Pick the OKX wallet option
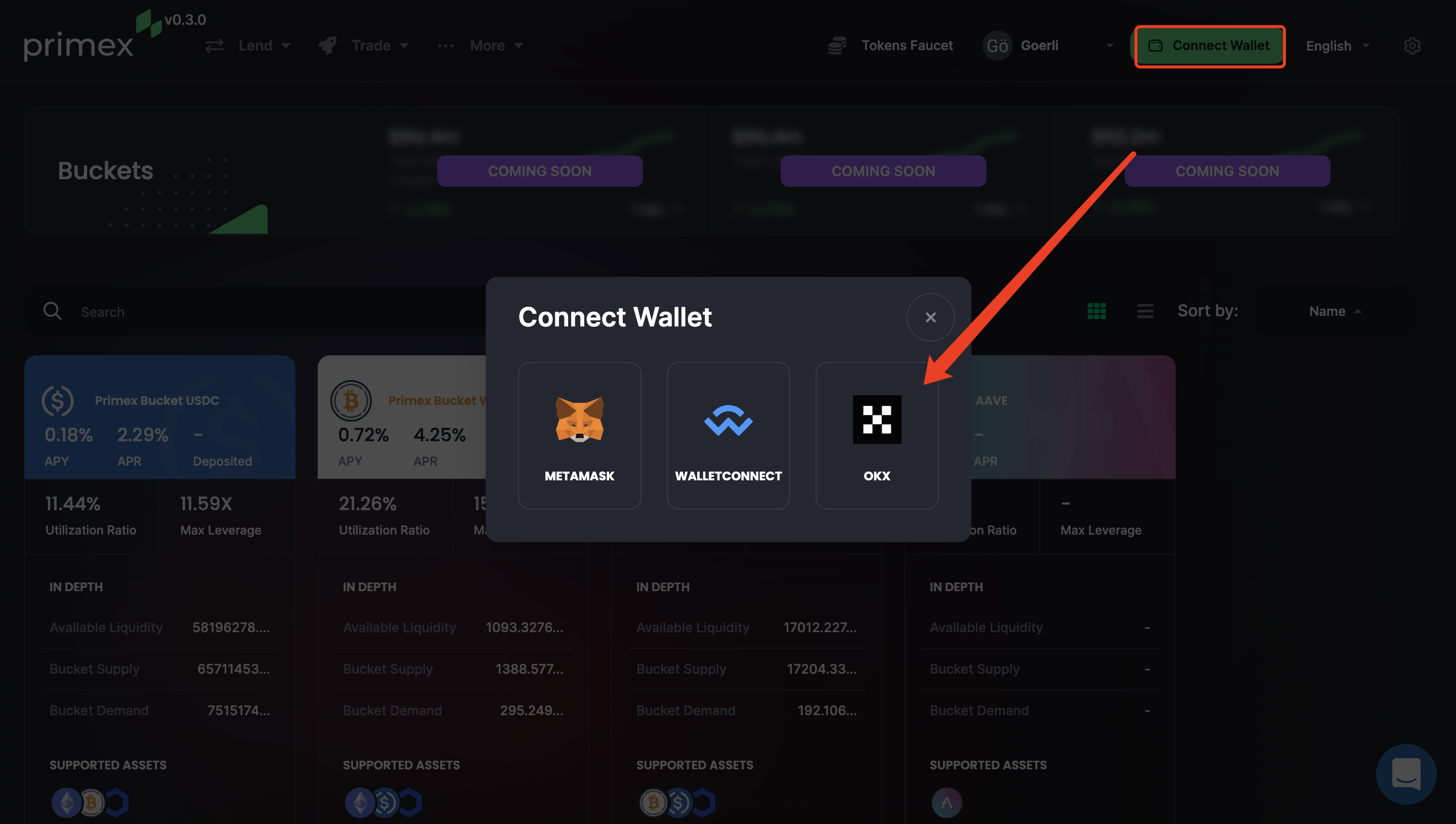The image size is (1456, 824). tap(876, 435)
